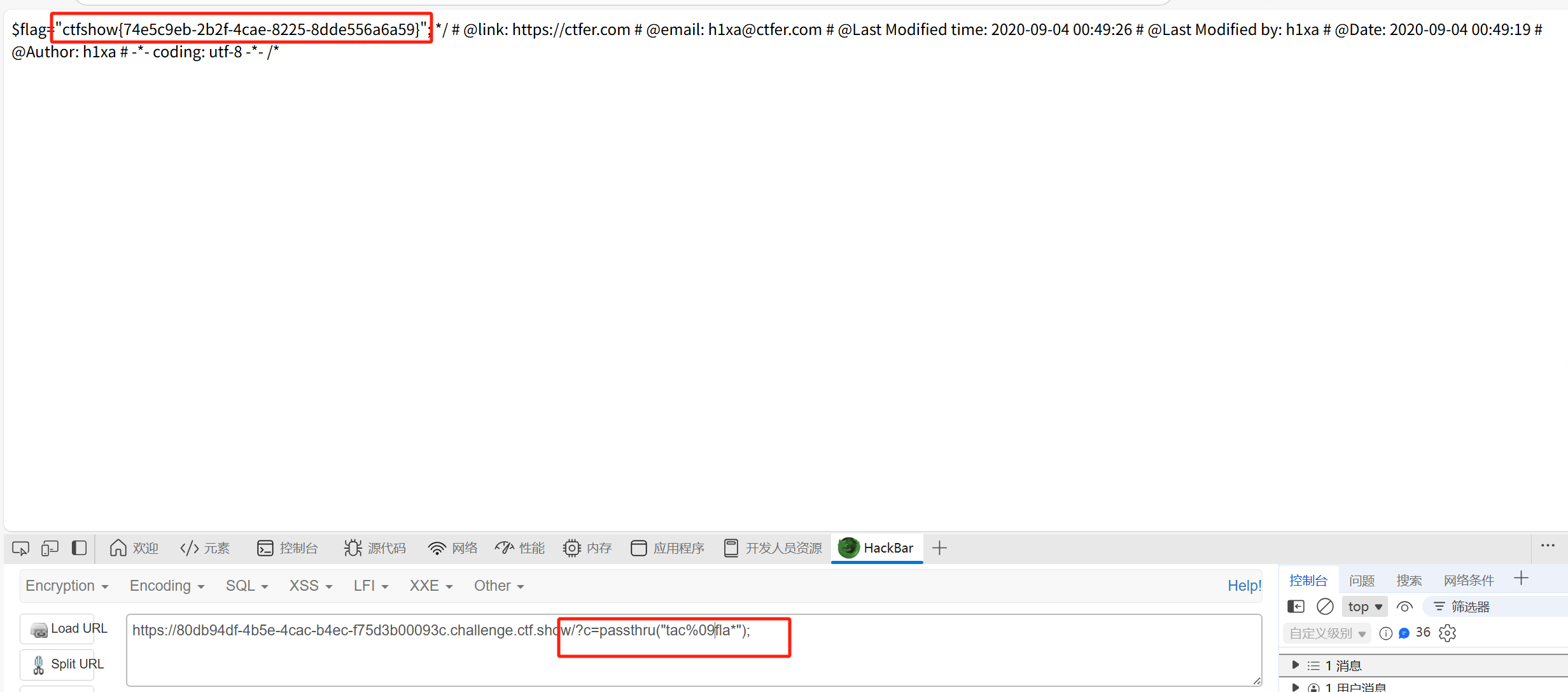Click the clear console icon
This screenshot has height=692, width=1568.
pyautogui.click(x=1325, y=607)
